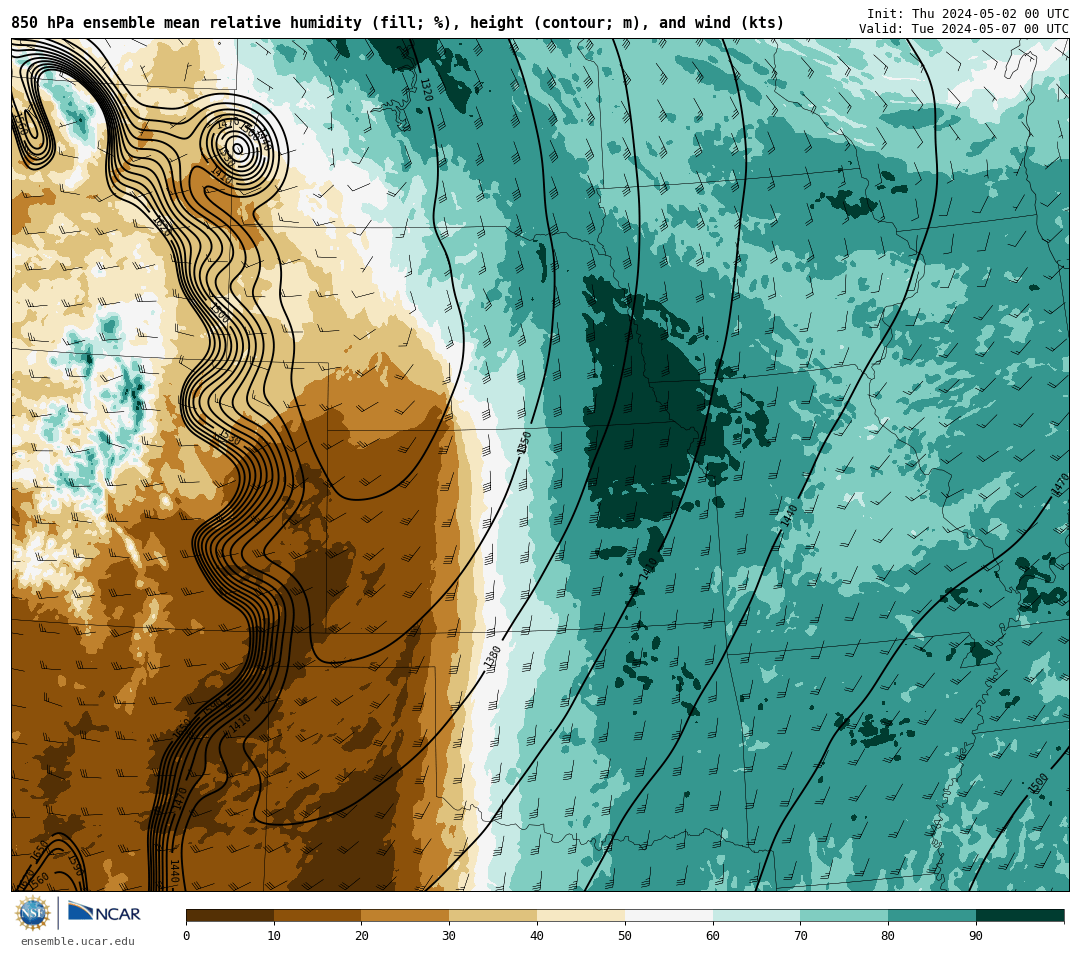
Task: Click the colorbar tick label '0'
Action: pos(187,935)
